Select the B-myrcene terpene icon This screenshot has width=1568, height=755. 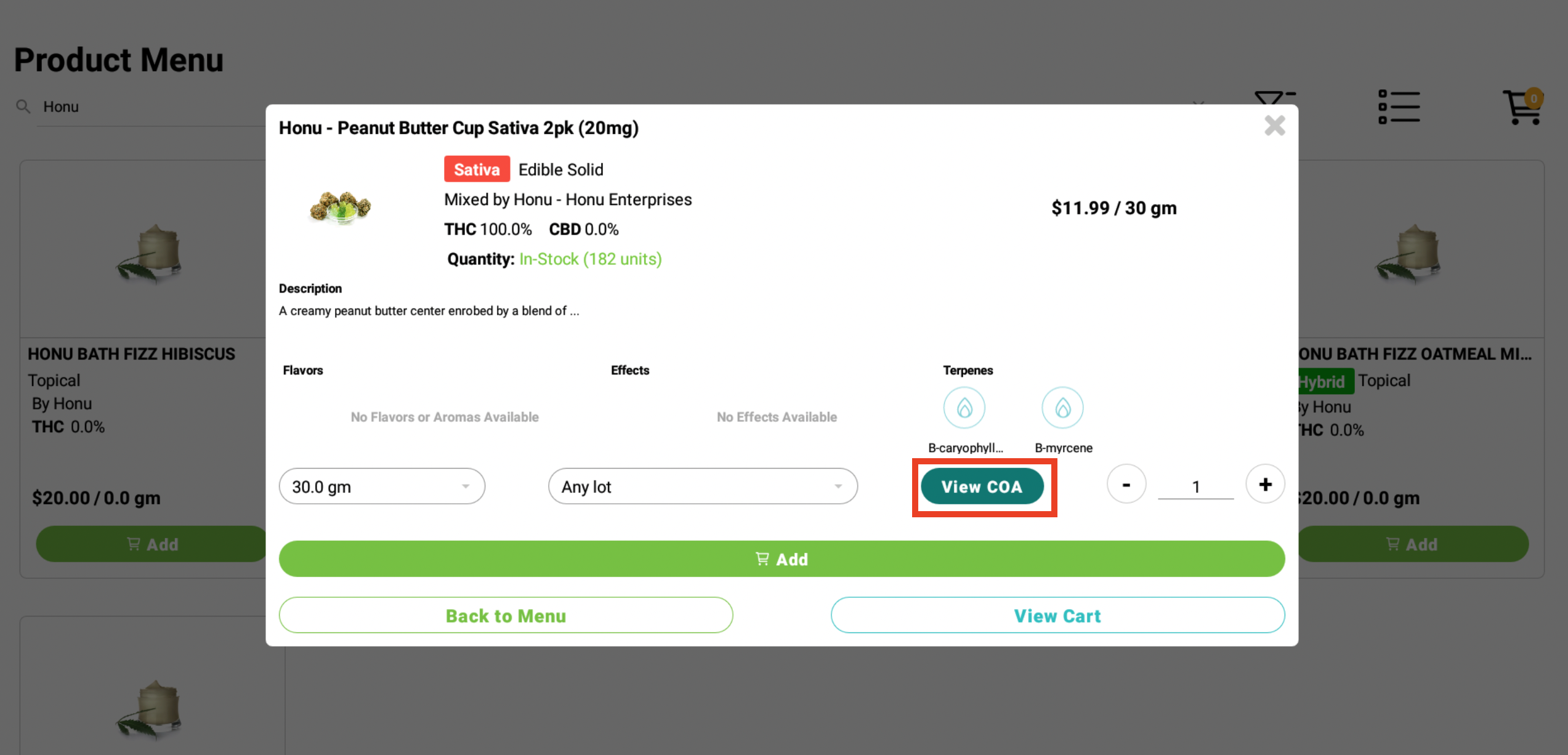(1062, 408)
